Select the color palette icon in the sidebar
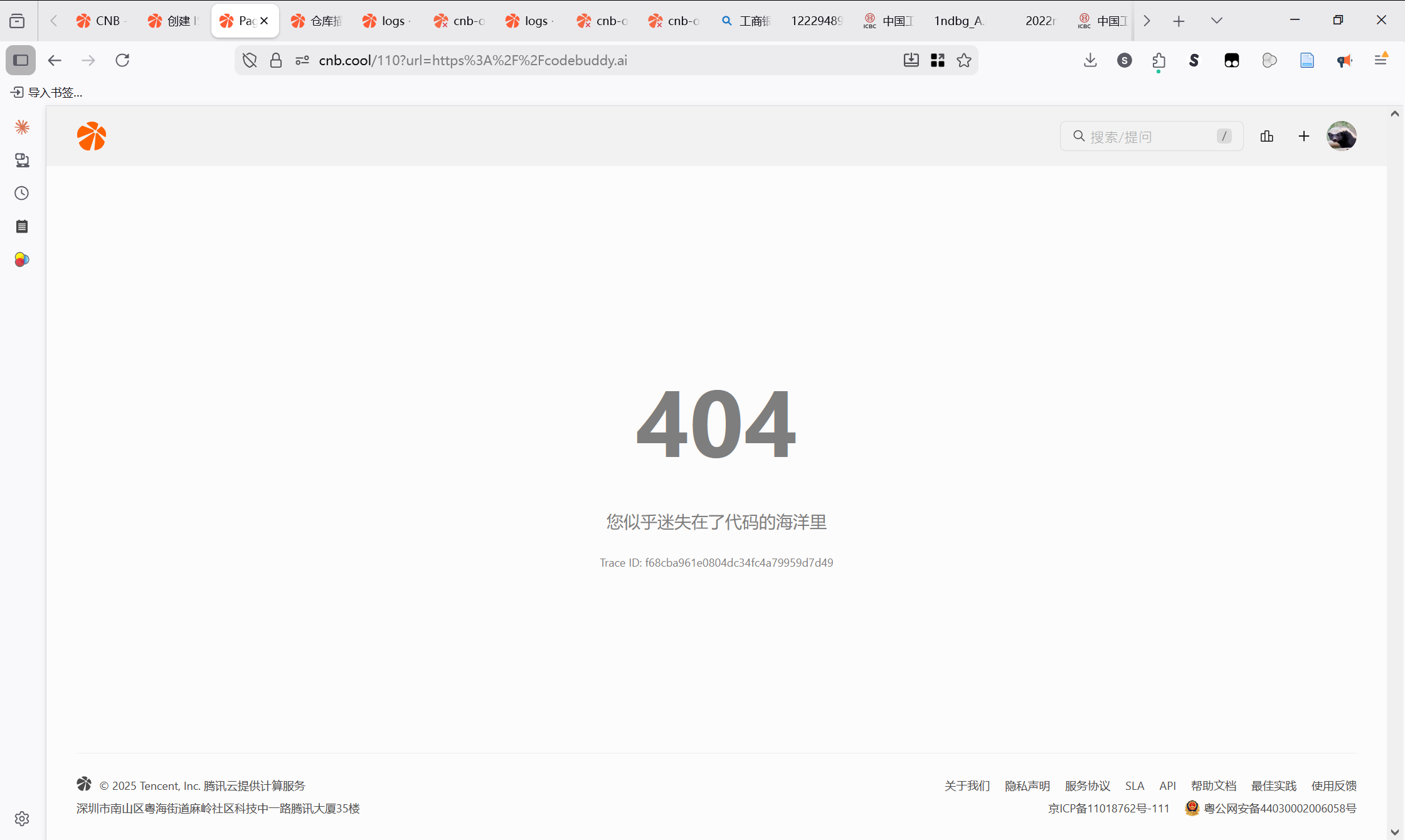 (x=21, y=259)
